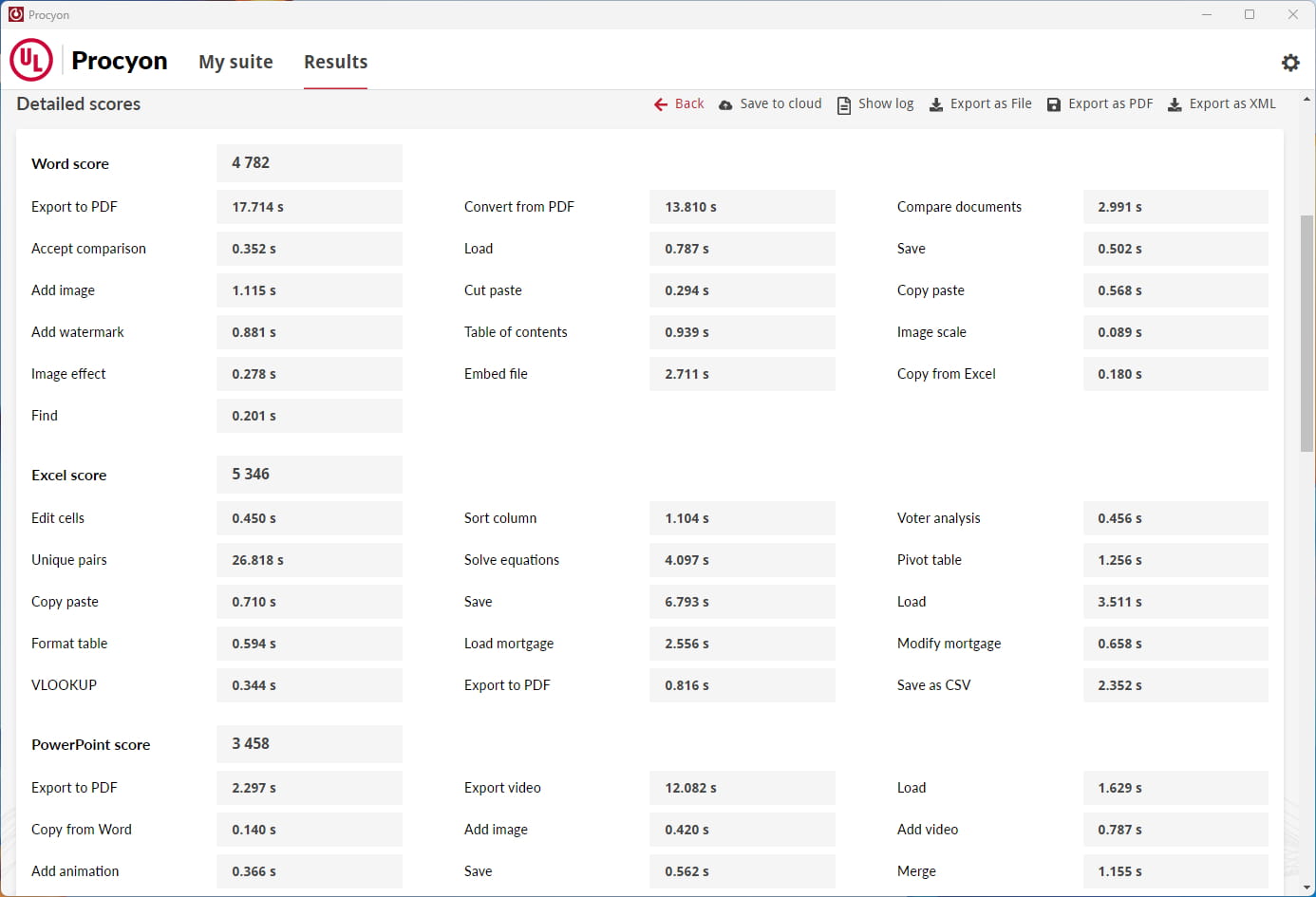
Task: Click the Compare documents 2.991 s value
Action: [1175, 207]
